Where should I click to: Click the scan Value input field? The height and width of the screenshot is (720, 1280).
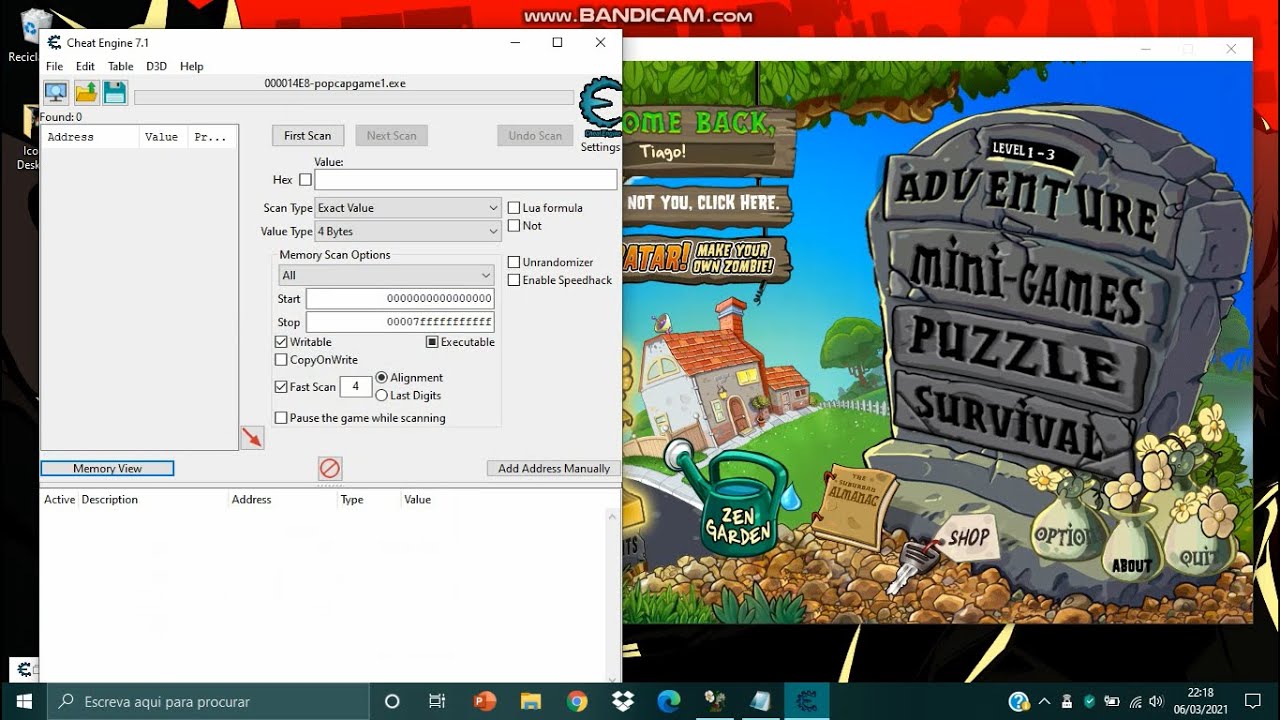(466, 180)
